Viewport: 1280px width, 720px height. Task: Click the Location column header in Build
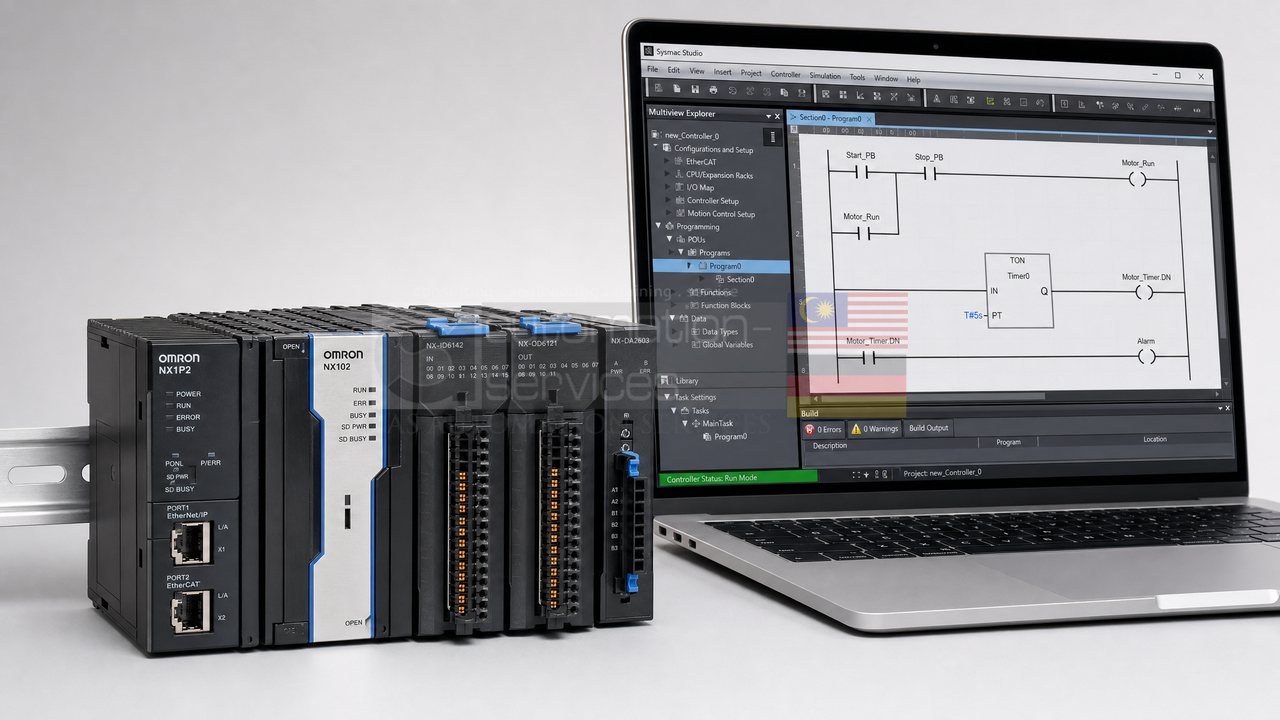point(1155,440)
